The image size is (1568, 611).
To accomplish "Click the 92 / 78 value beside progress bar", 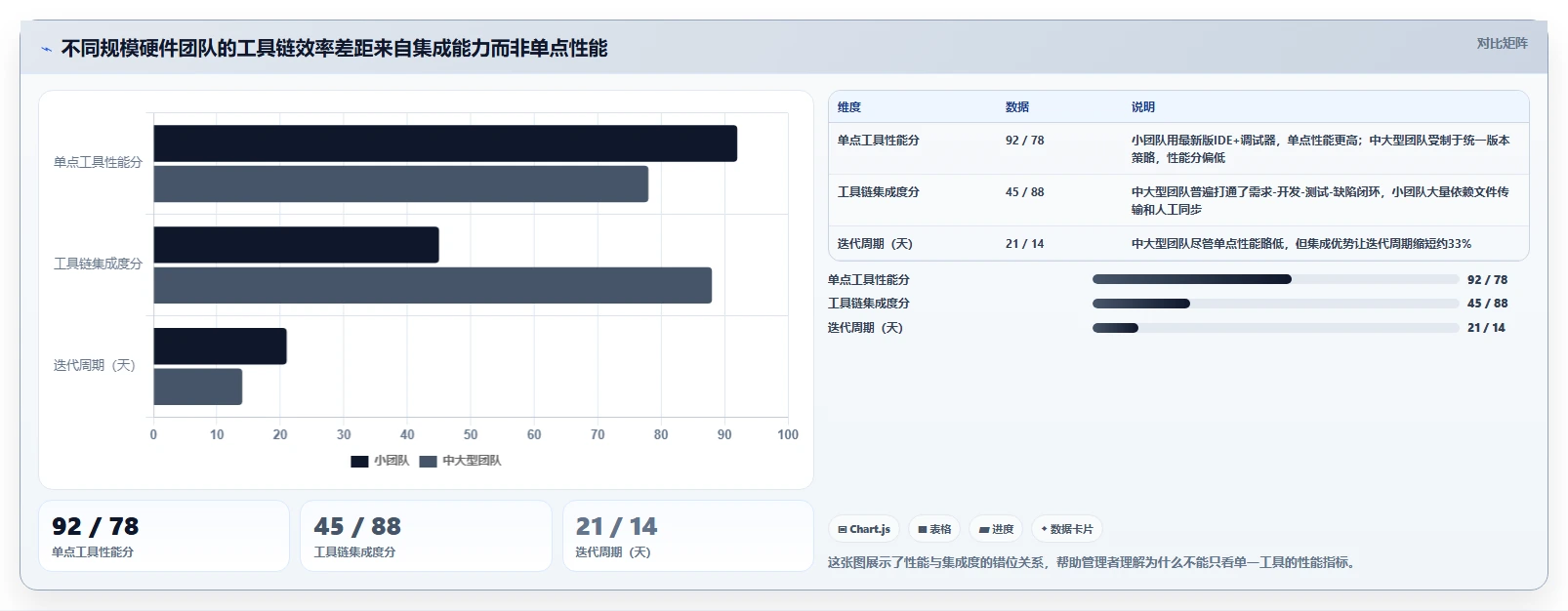I will click(x=1487, y=279).
